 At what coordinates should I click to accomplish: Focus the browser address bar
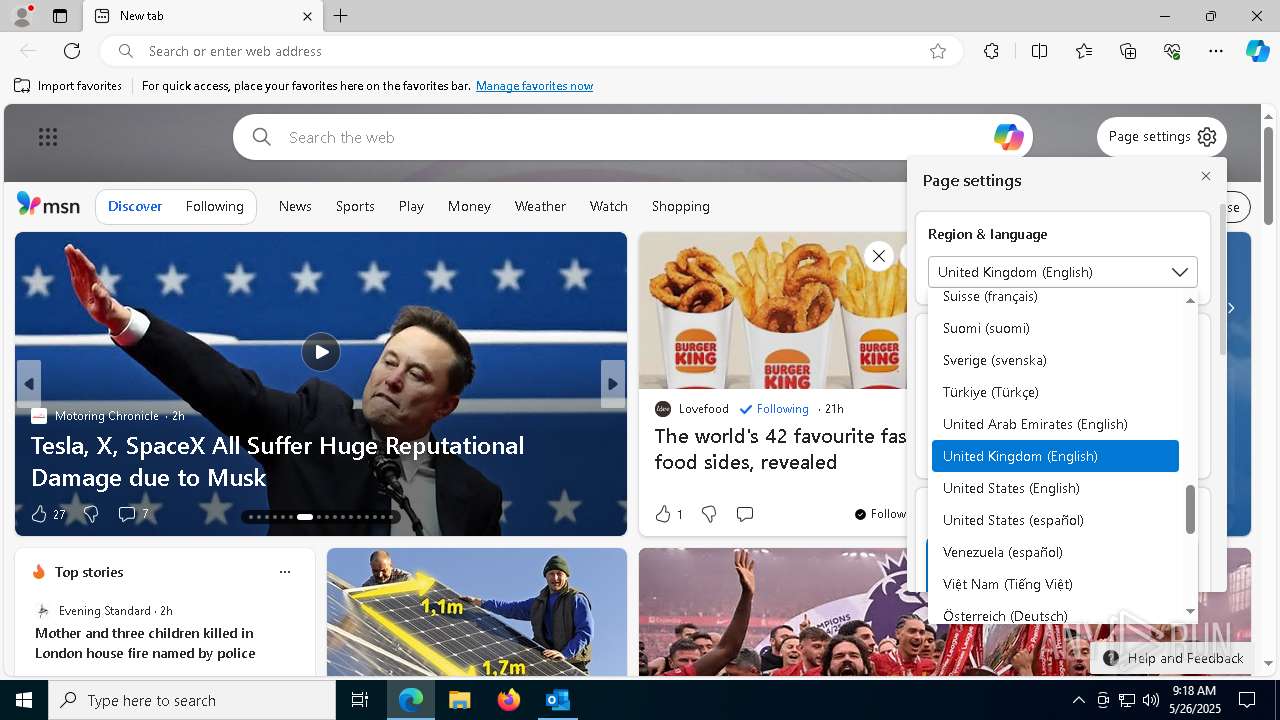(x=530, y=51)
